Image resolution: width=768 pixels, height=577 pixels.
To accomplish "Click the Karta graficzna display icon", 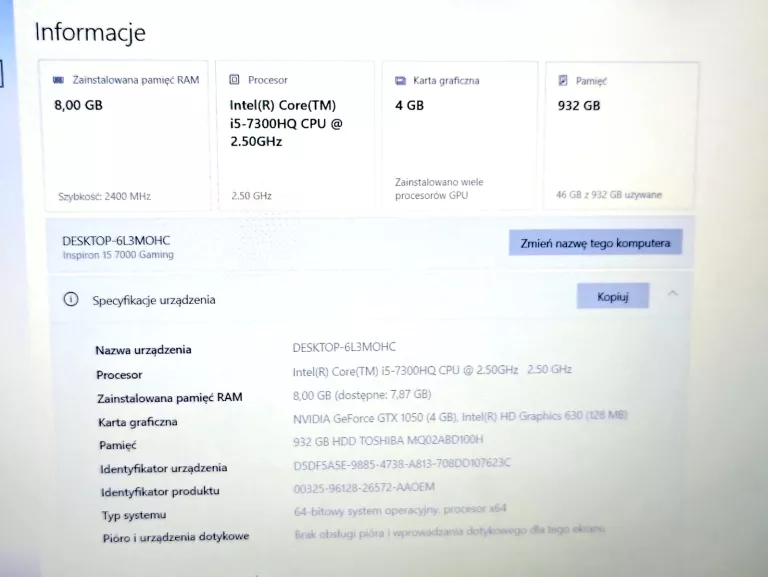I will [x=400, y=80].
